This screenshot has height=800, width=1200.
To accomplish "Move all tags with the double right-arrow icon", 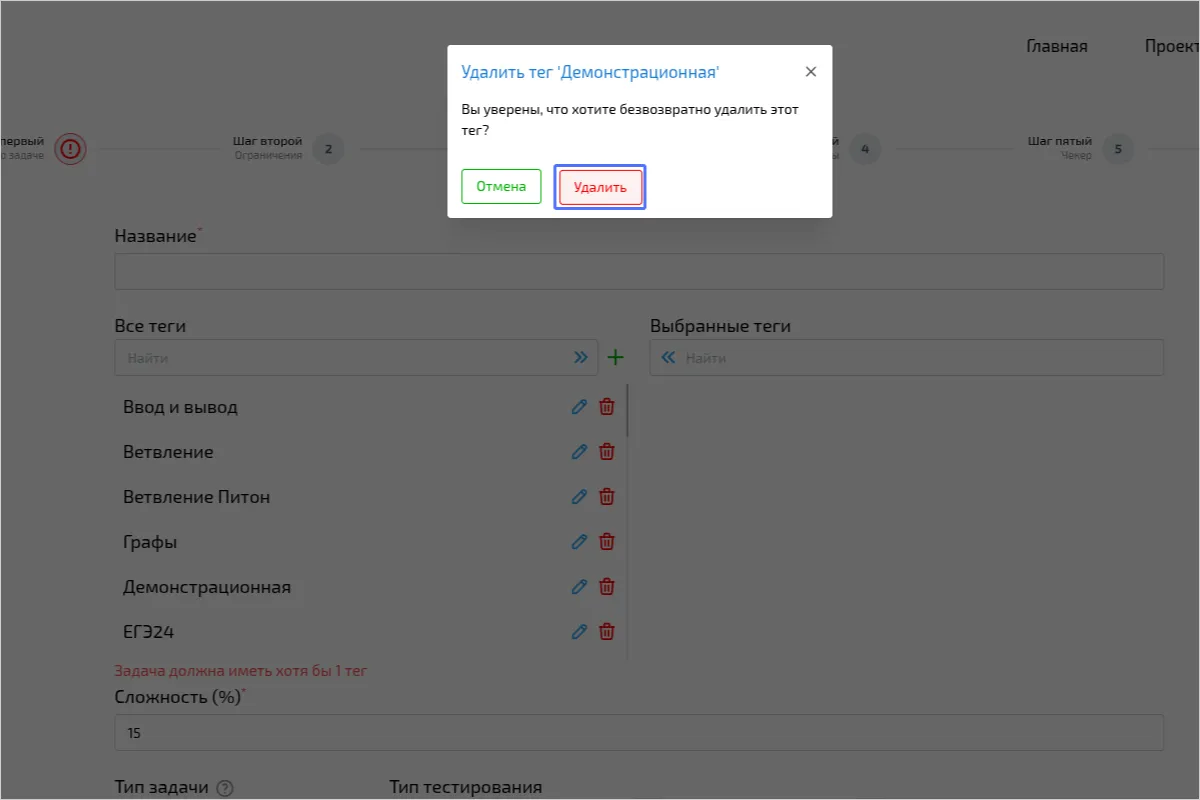I will point(581,356).
